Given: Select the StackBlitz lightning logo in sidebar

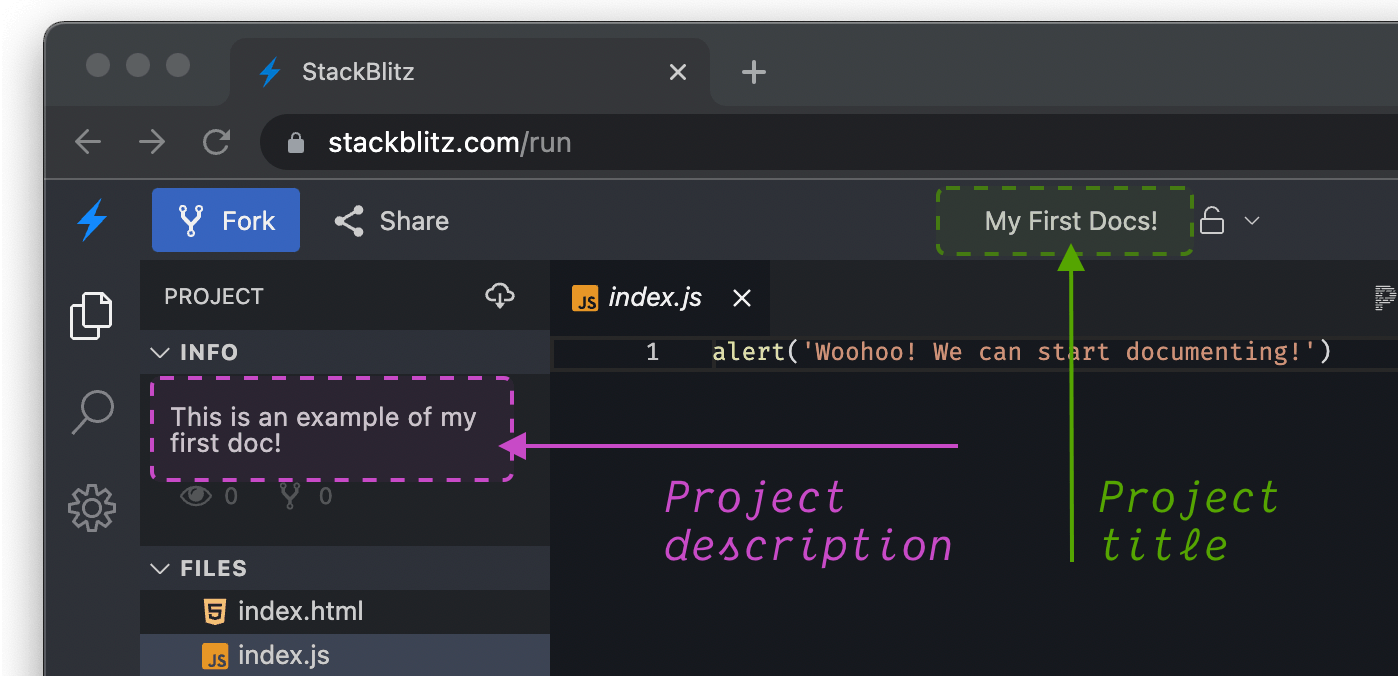Looking at the screenshot, I should pos(91,221).
